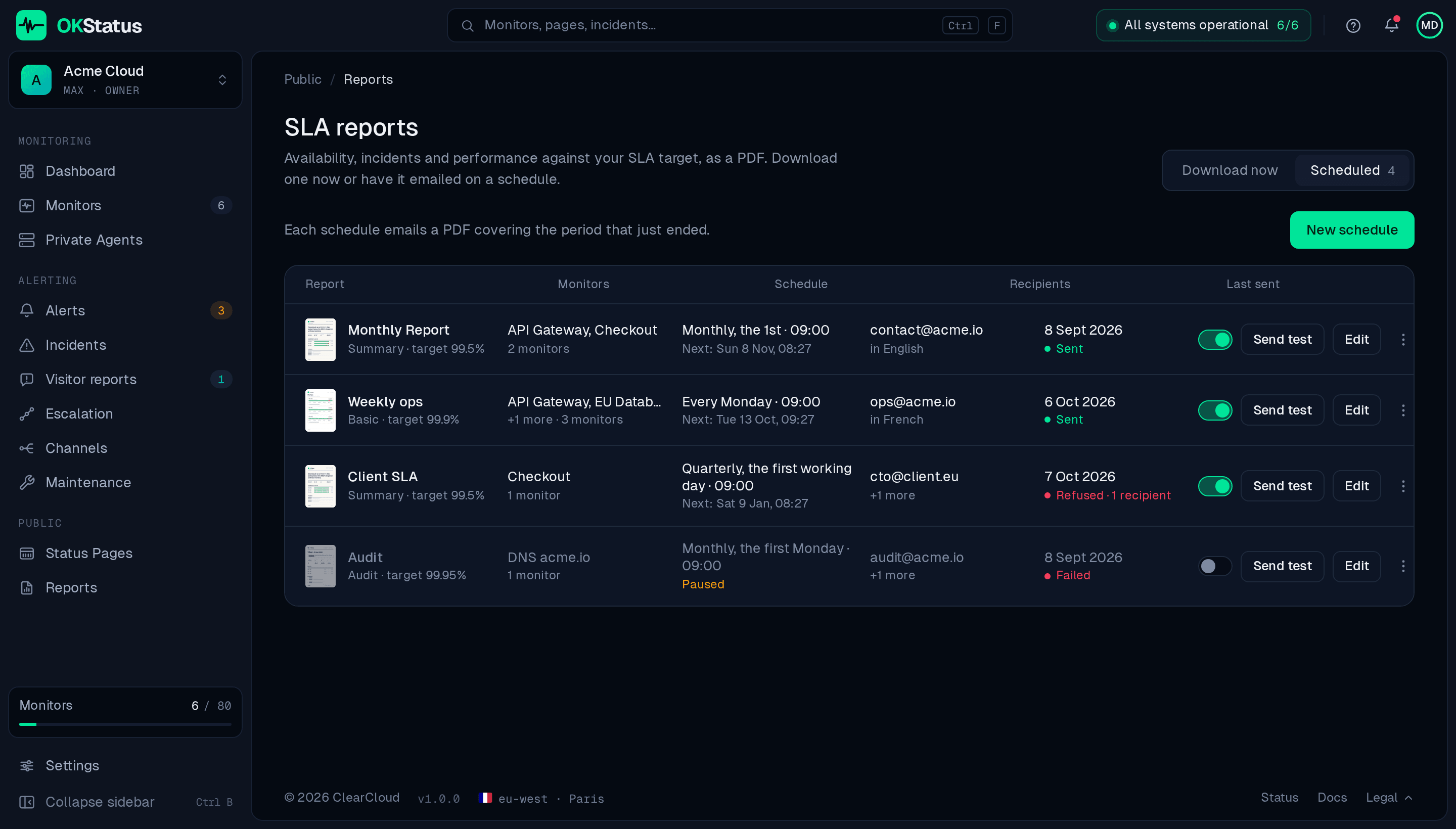Open Private Agents in the sidebar
The width and height of the screenshot is (1456, 829).
pyautogui.click(x=125, y=240)
